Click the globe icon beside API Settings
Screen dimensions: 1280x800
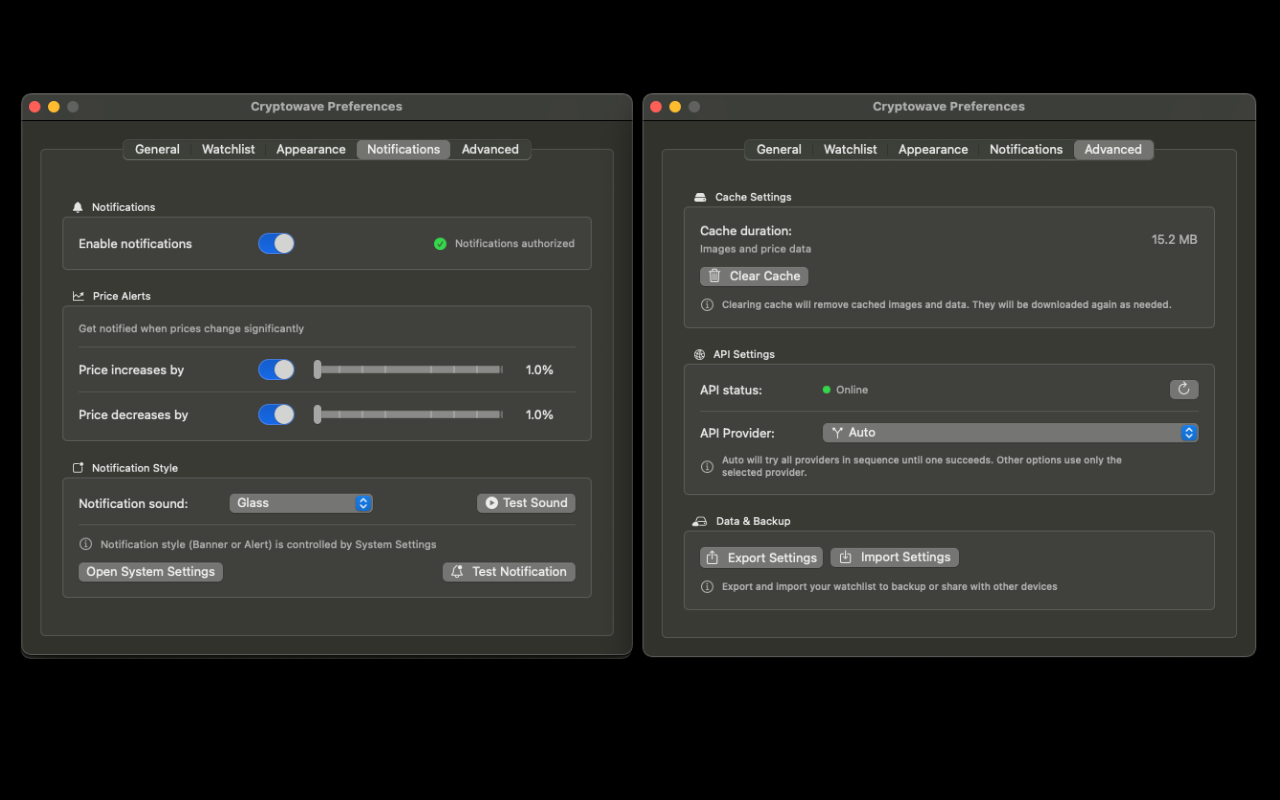click(x=701, y=354)
